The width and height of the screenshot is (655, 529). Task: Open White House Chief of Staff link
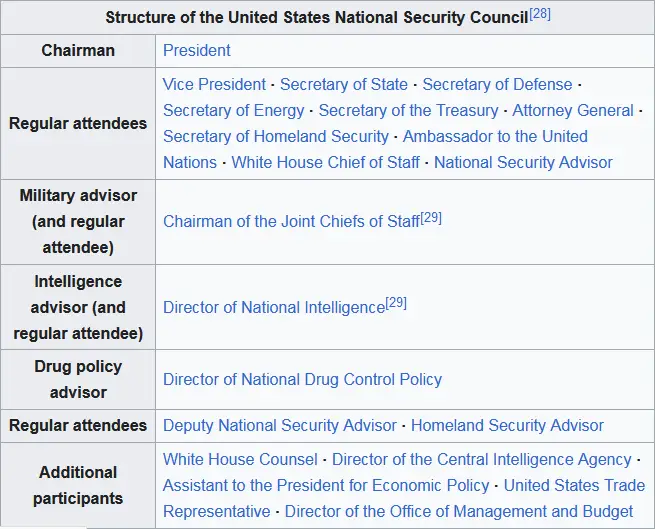(325, 163)
